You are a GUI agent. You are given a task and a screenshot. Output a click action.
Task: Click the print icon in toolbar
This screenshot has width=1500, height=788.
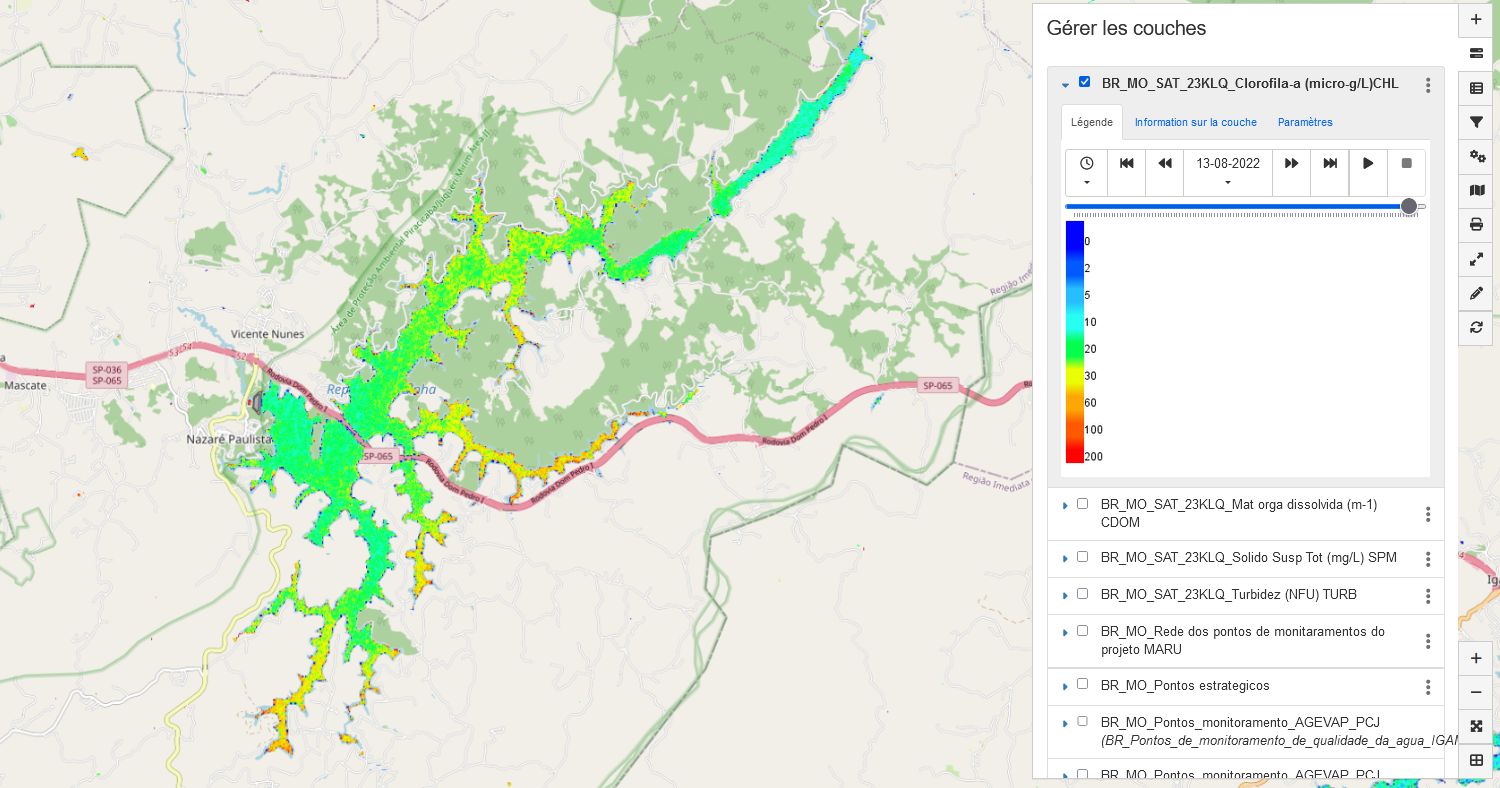click(x=1476, y=224)
